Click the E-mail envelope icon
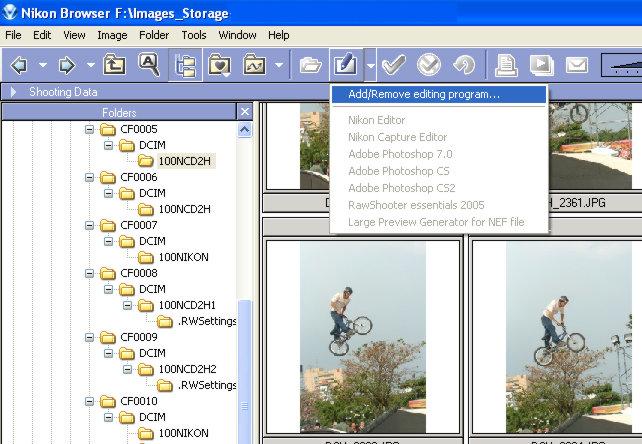 click(576, 65)
